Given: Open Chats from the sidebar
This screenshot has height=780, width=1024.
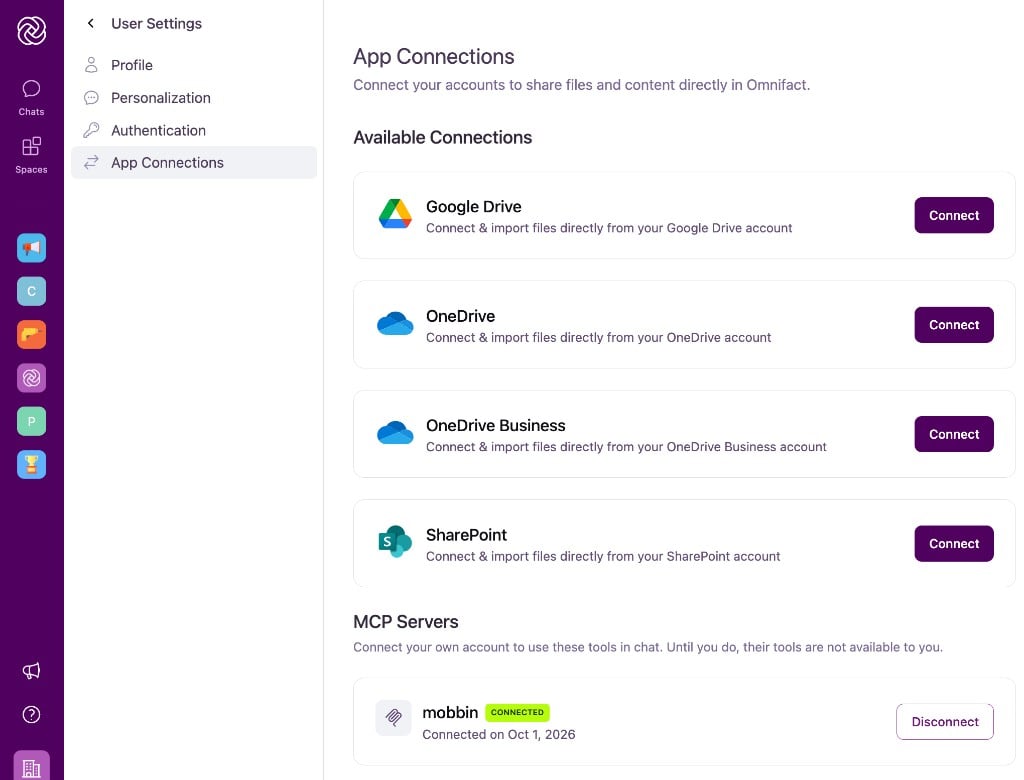Looking at the screenshot, I should pyautogui.click(x=31, y=98).
